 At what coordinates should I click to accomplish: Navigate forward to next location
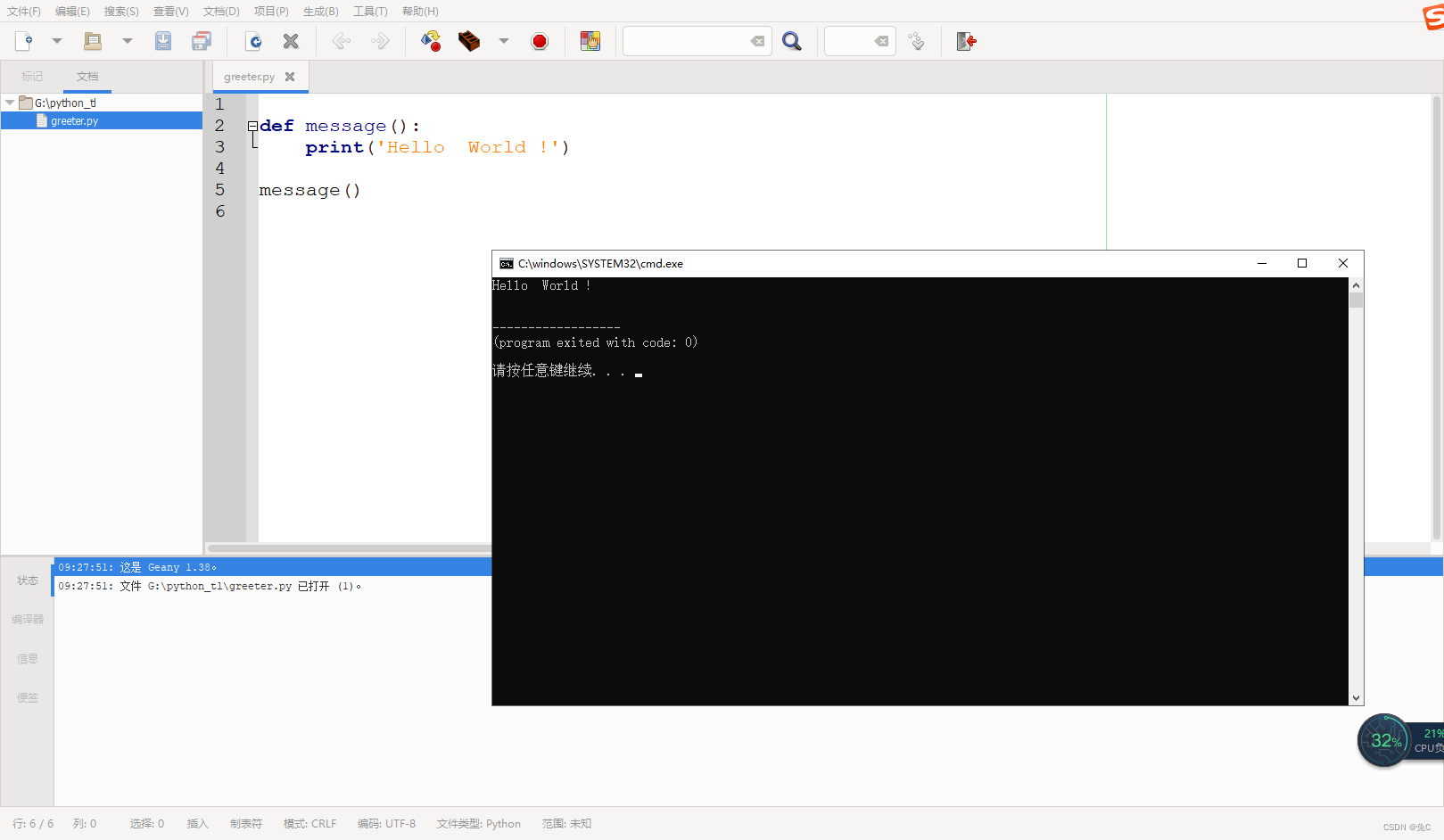(380, 41)
